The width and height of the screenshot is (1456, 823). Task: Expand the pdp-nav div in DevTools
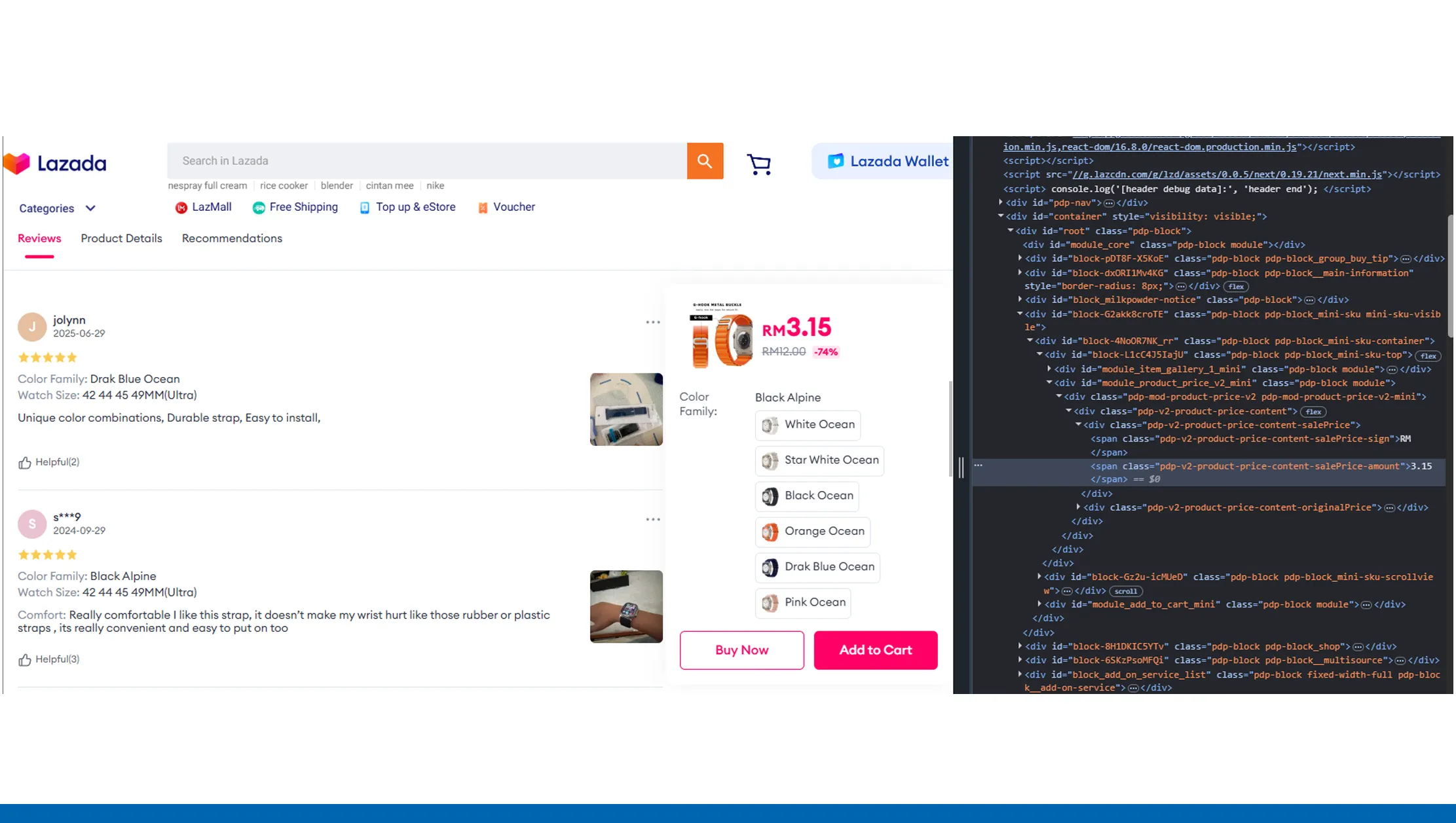point(1000,202)
